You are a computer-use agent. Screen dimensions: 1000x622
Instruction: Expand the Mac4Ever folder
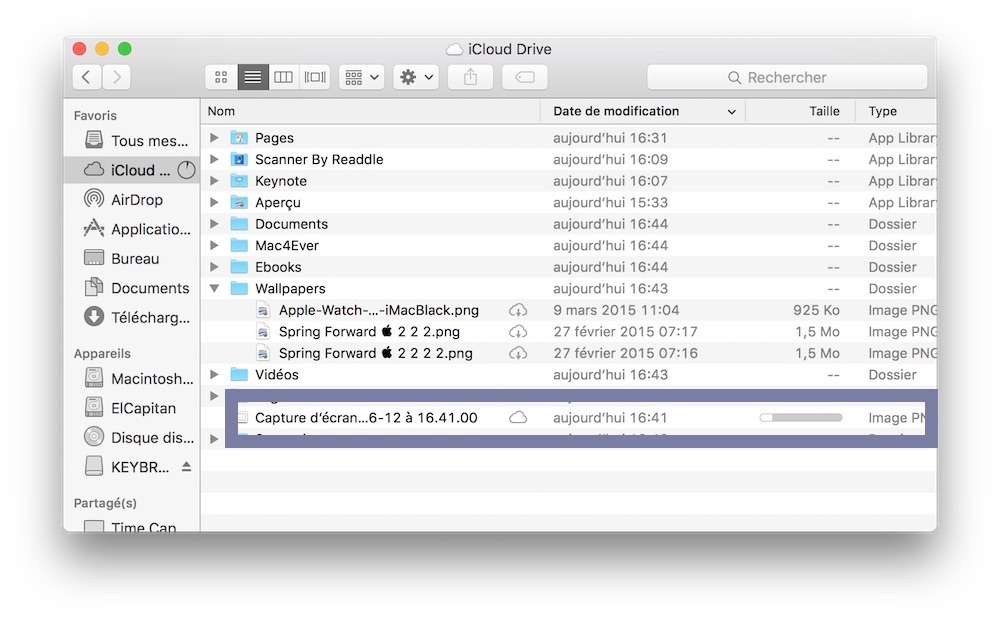click(214, 245)
